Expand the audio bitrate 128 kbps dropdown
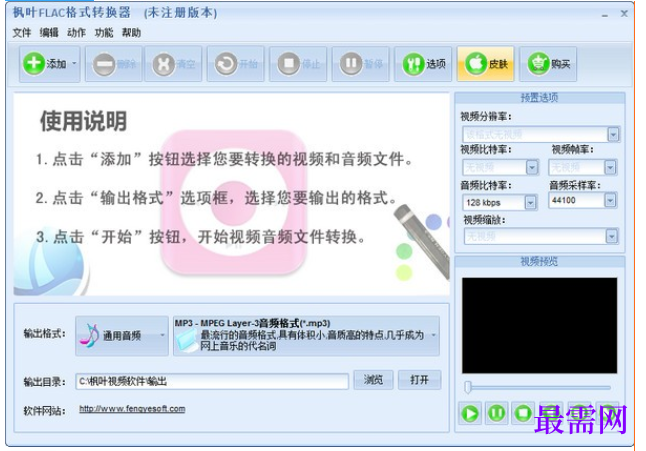 (530, 202)
